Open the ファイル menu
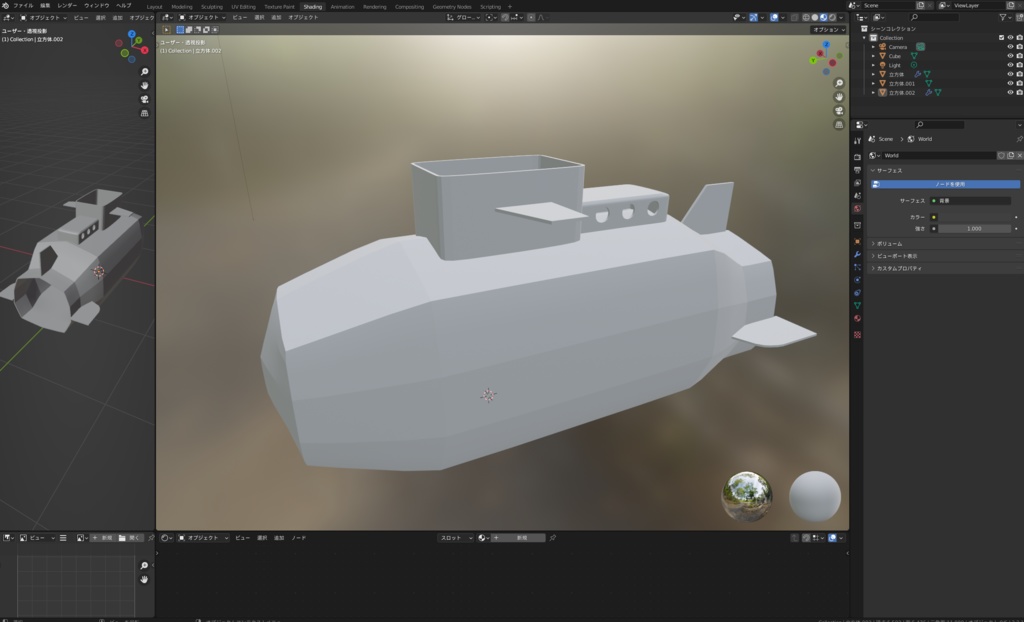The height and width of the screenshot is (622, 1024). pos(23,5)
